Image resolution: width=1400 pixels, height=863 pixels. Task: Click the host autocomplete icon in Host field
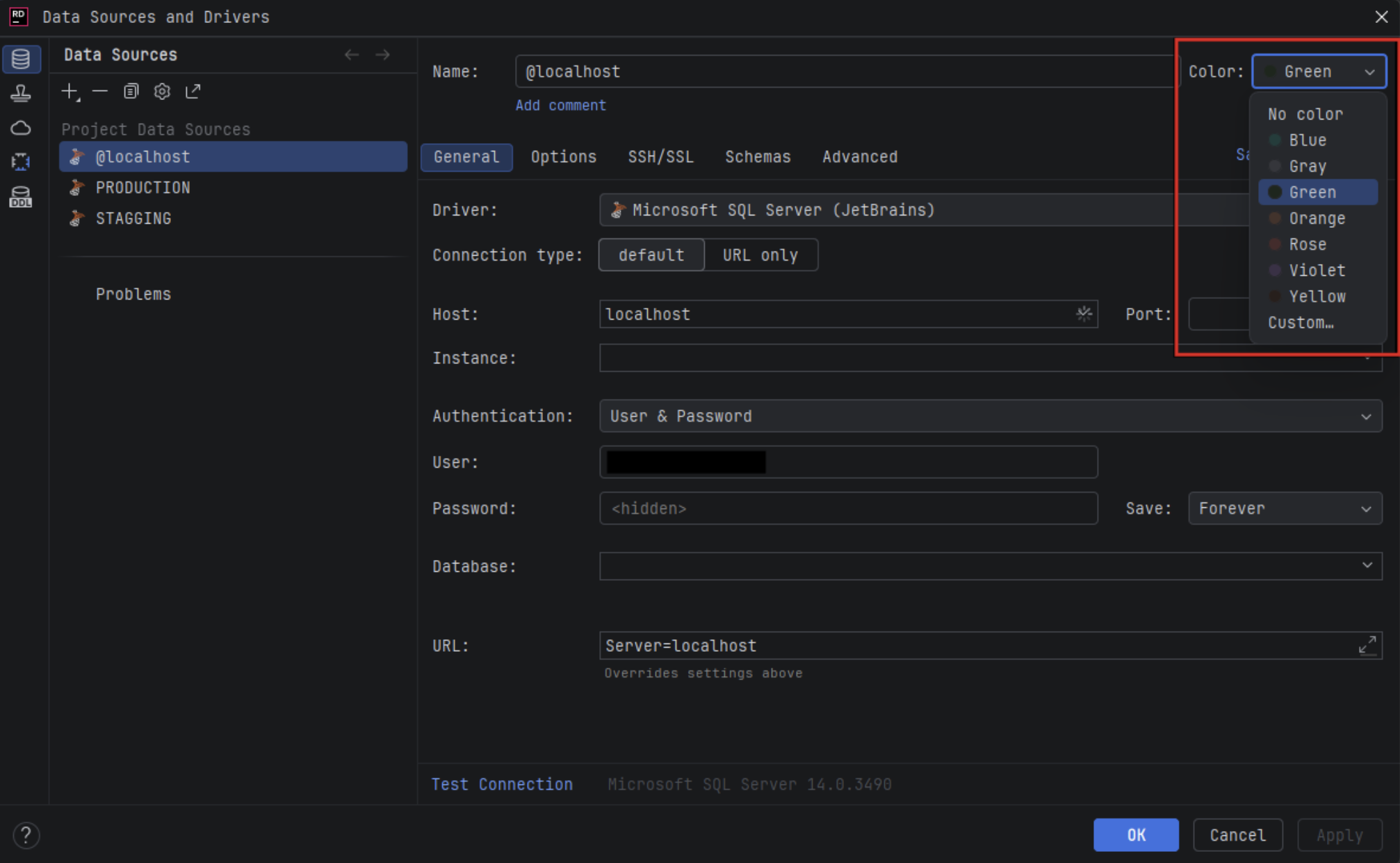coord(1084,313)
